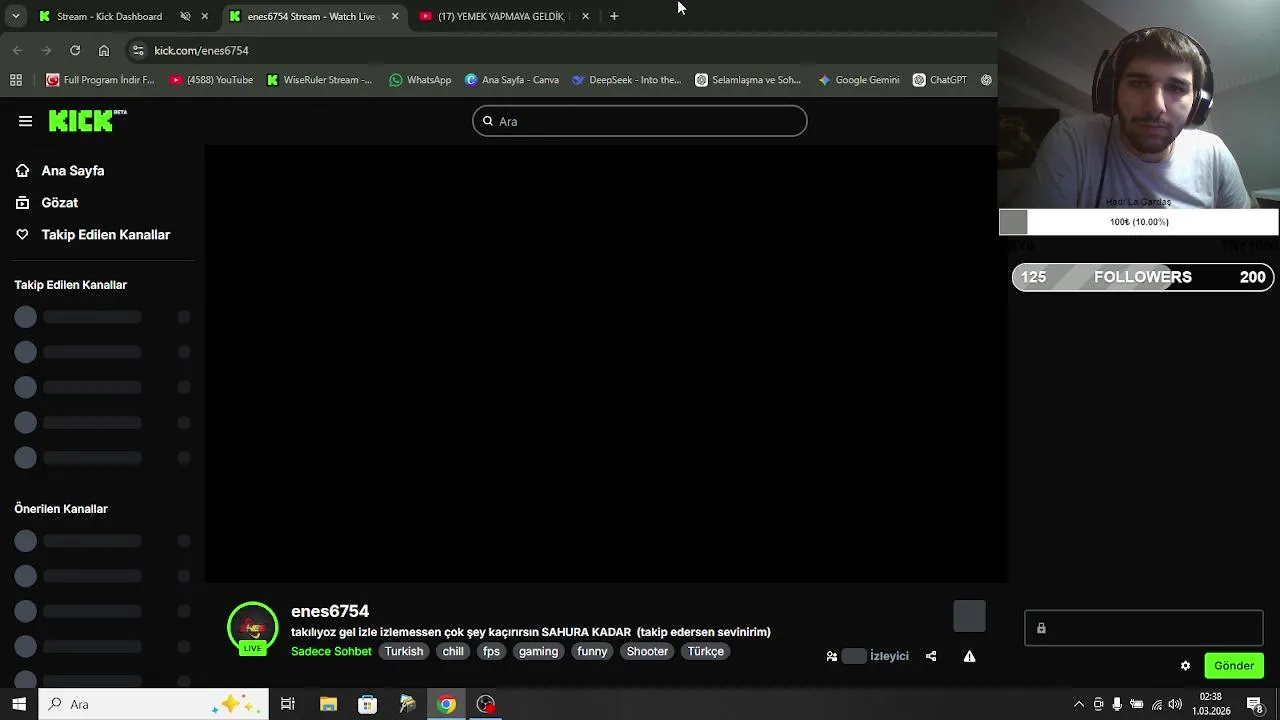The width and height of the screenshot is (1280, 720).
Task: Go back in browser history
Action: [18, 50]
